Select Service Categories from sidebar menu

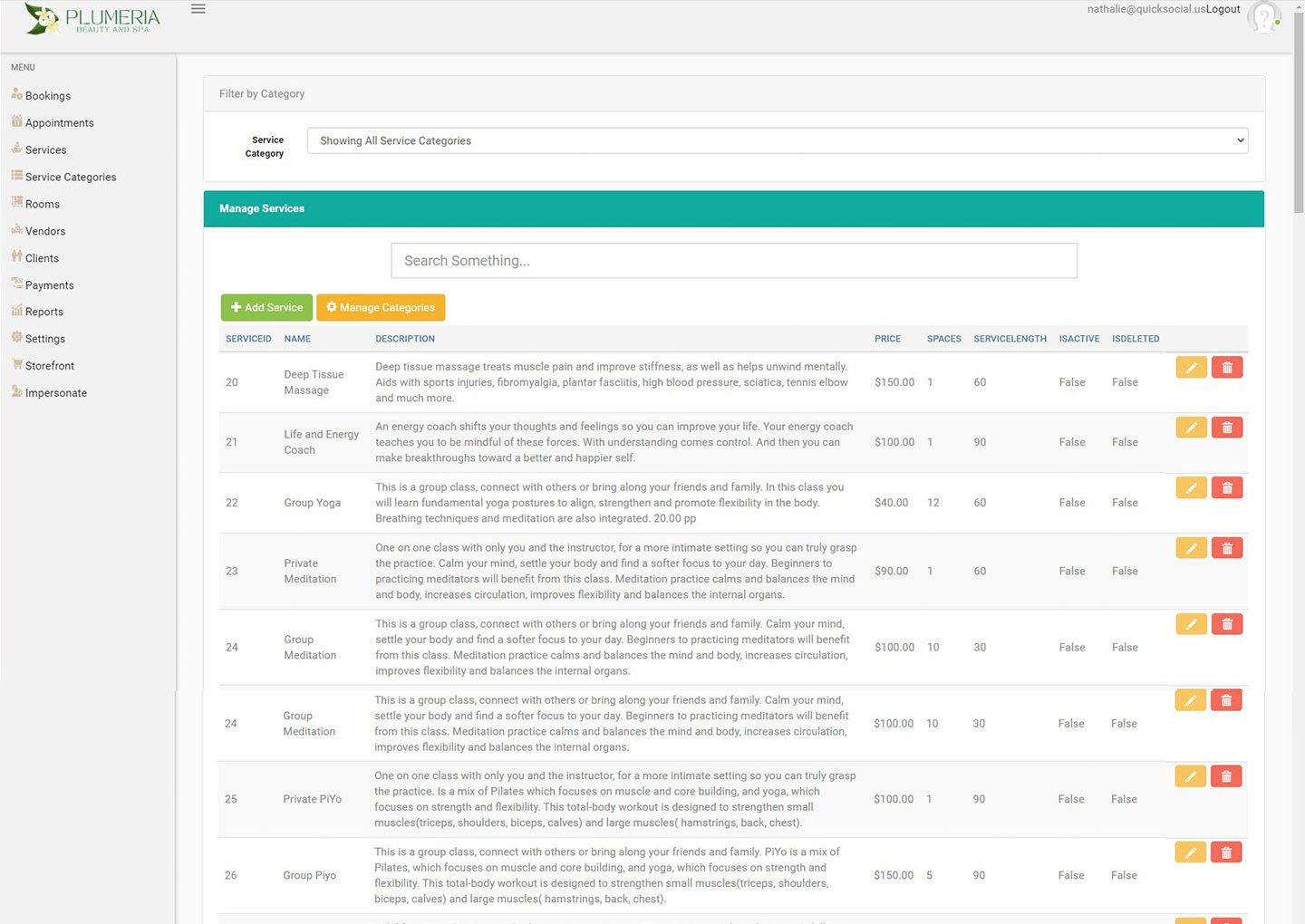[x=71, y=178]
